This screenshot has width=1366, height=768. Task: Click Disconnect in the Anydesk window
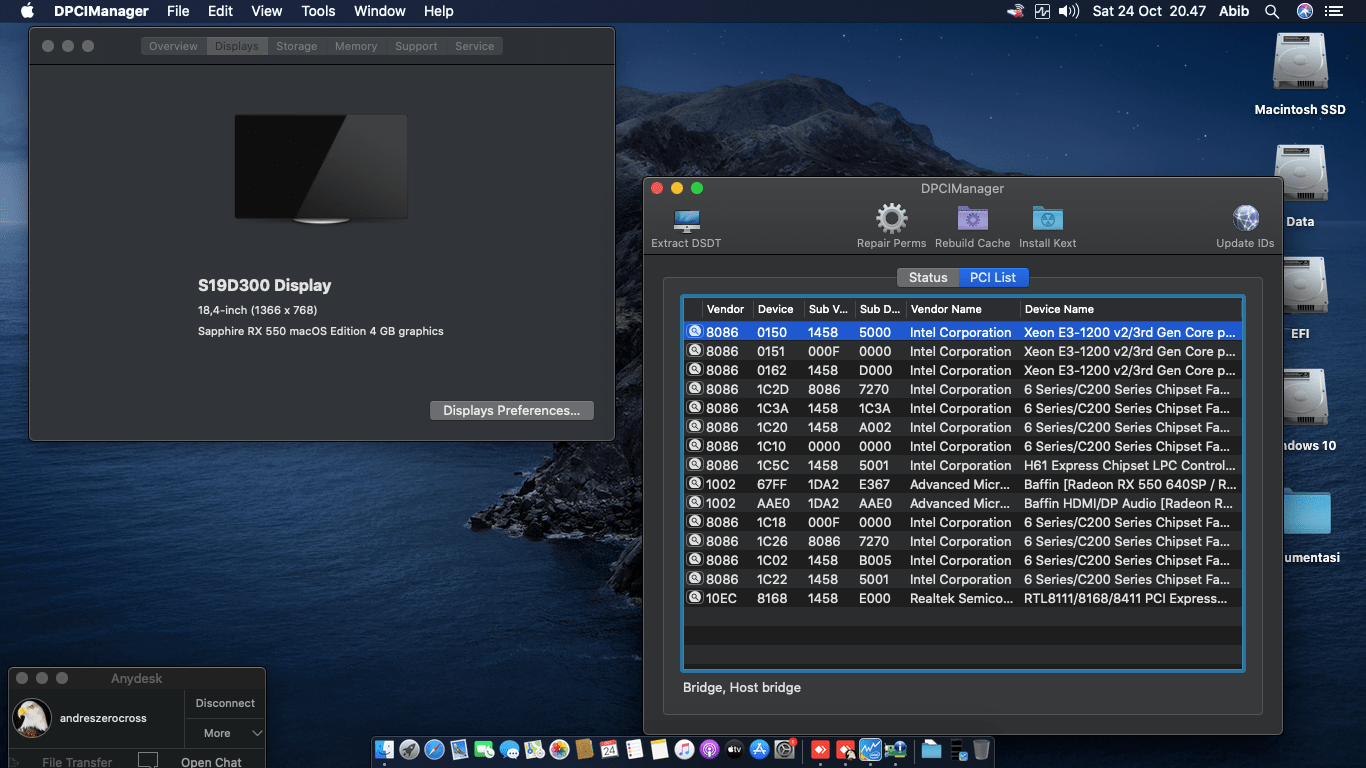pos(225,703)
